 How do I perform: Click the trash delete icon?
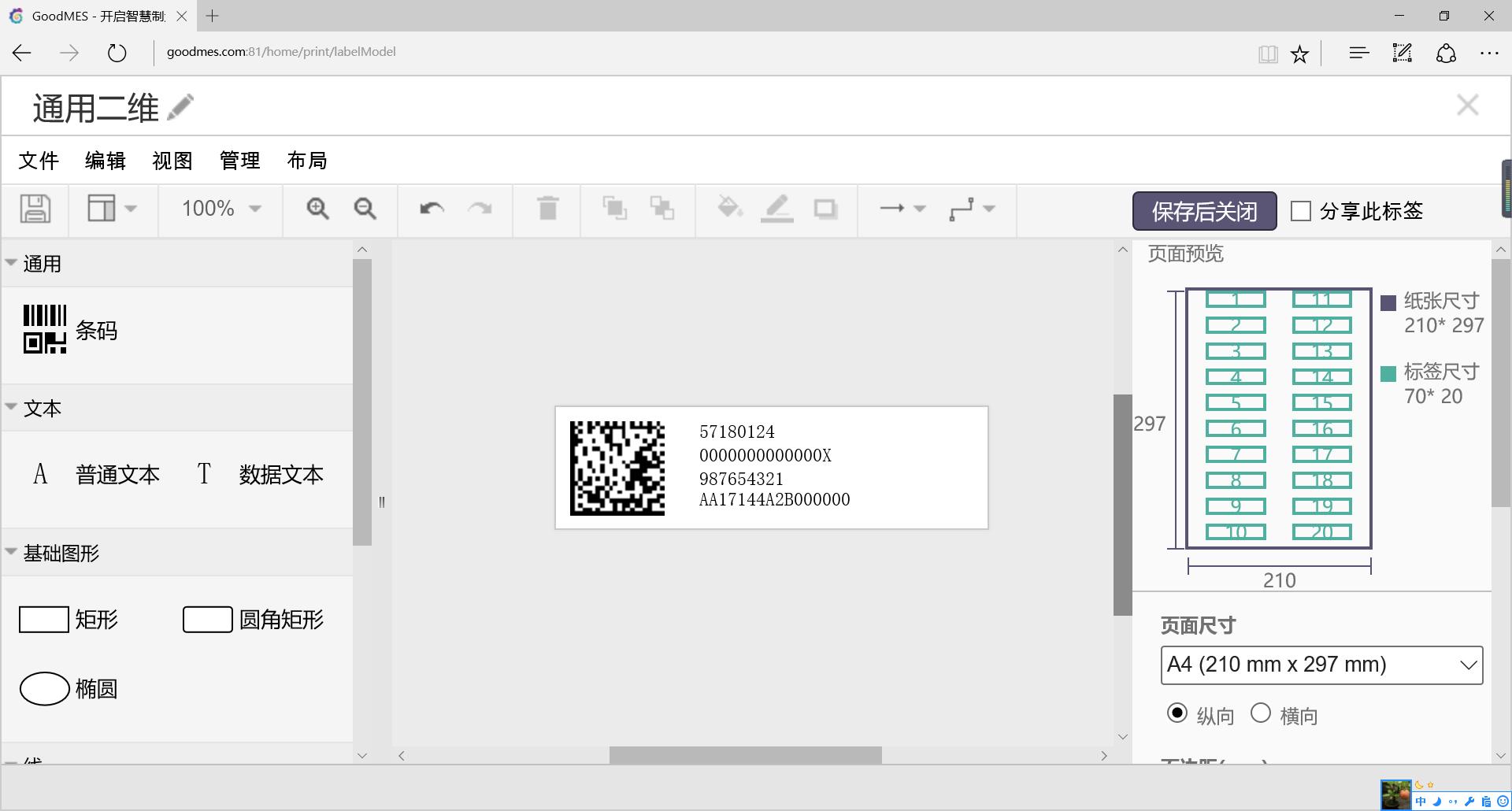[x=547, y=209]
